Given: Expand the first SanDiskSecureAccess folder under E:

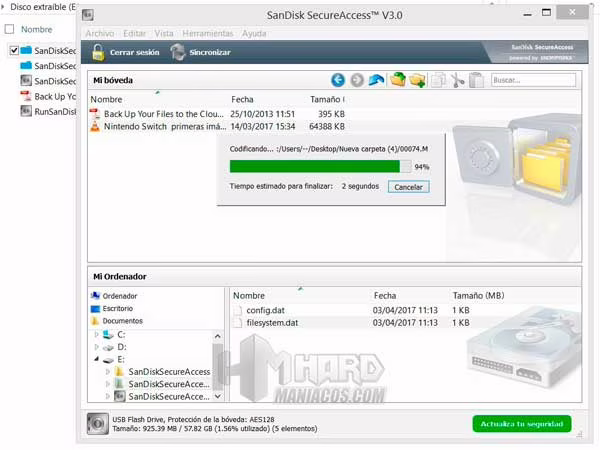Looking at the screenshot, I should point(108,372).
